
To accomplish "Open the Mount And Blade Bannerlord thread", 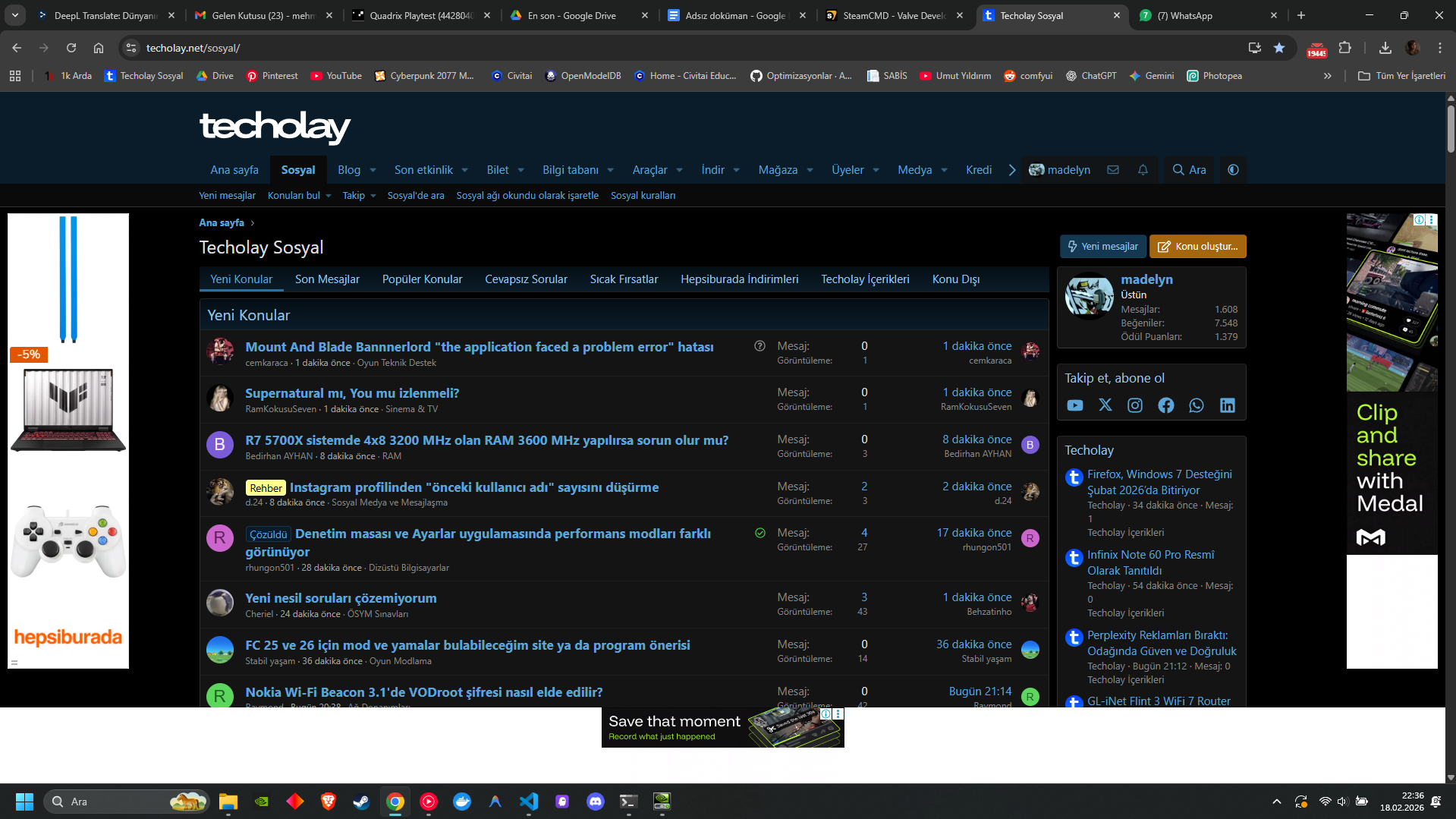I will (x=480, y=347).
